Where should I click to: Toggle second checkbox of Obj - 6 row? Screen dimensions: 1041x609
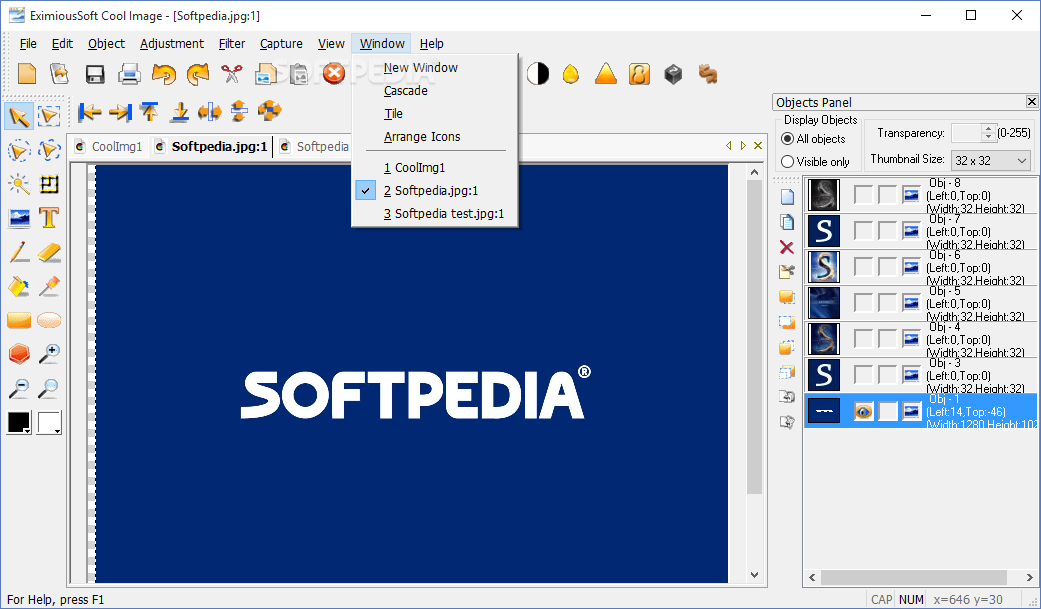pyautogui.click(x=888, y=266)
